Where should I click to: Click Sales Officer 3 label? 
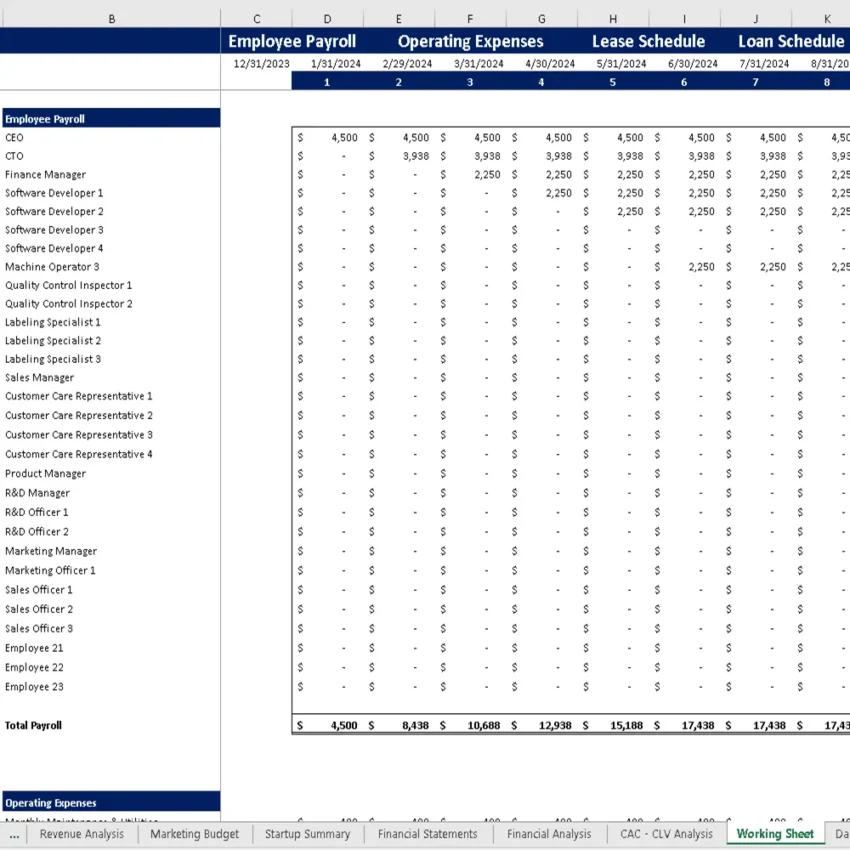pyautogui.click(x=38, y=628)
